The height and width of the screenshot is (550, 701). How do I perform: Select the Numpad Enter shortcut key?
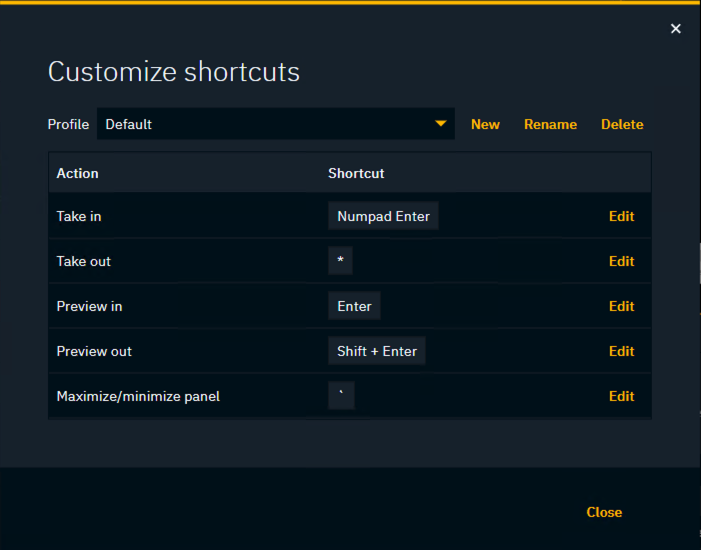click(x=383, y=216)
